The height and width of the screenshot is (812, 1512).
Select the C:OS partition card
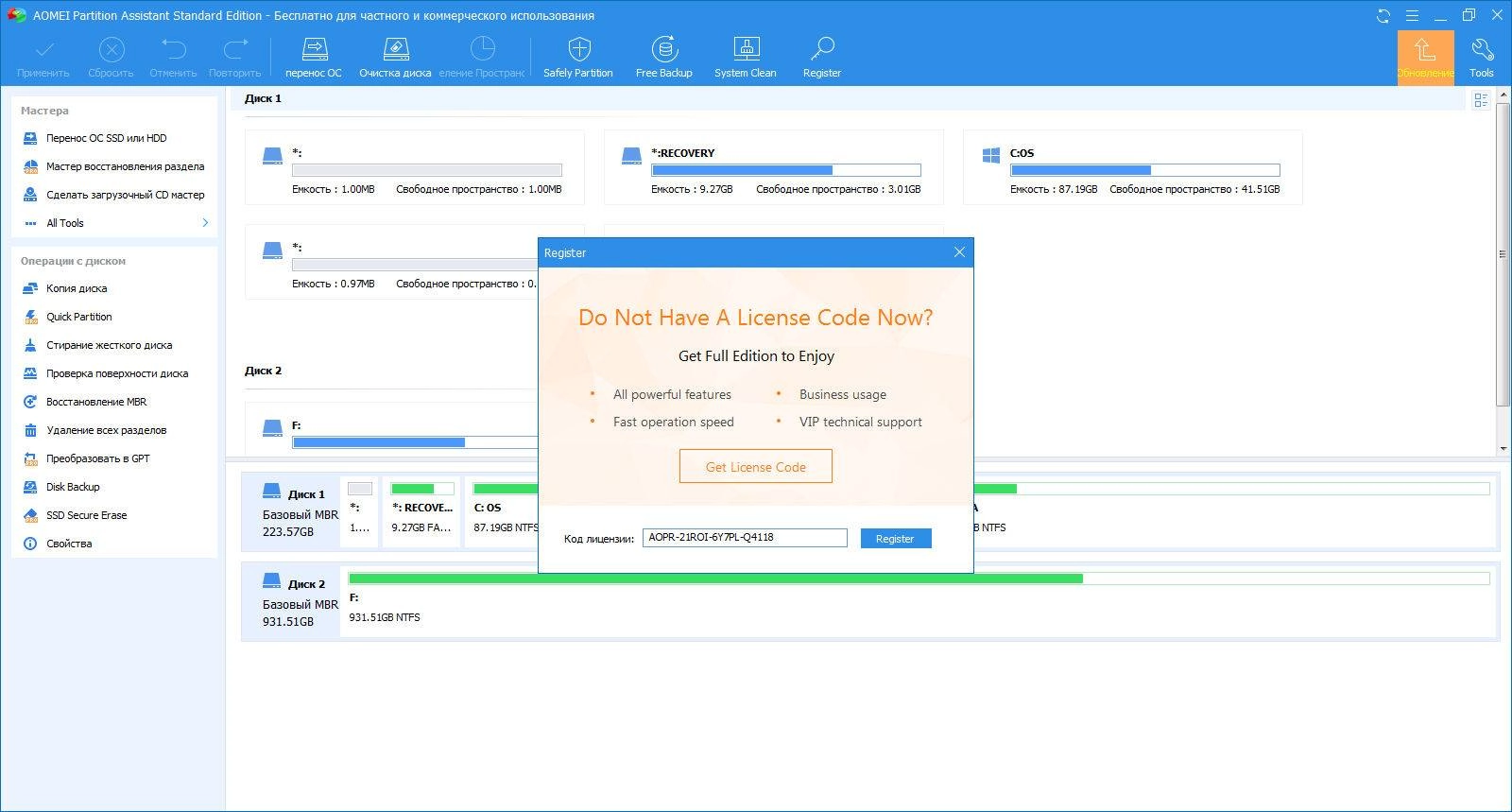1132,167
